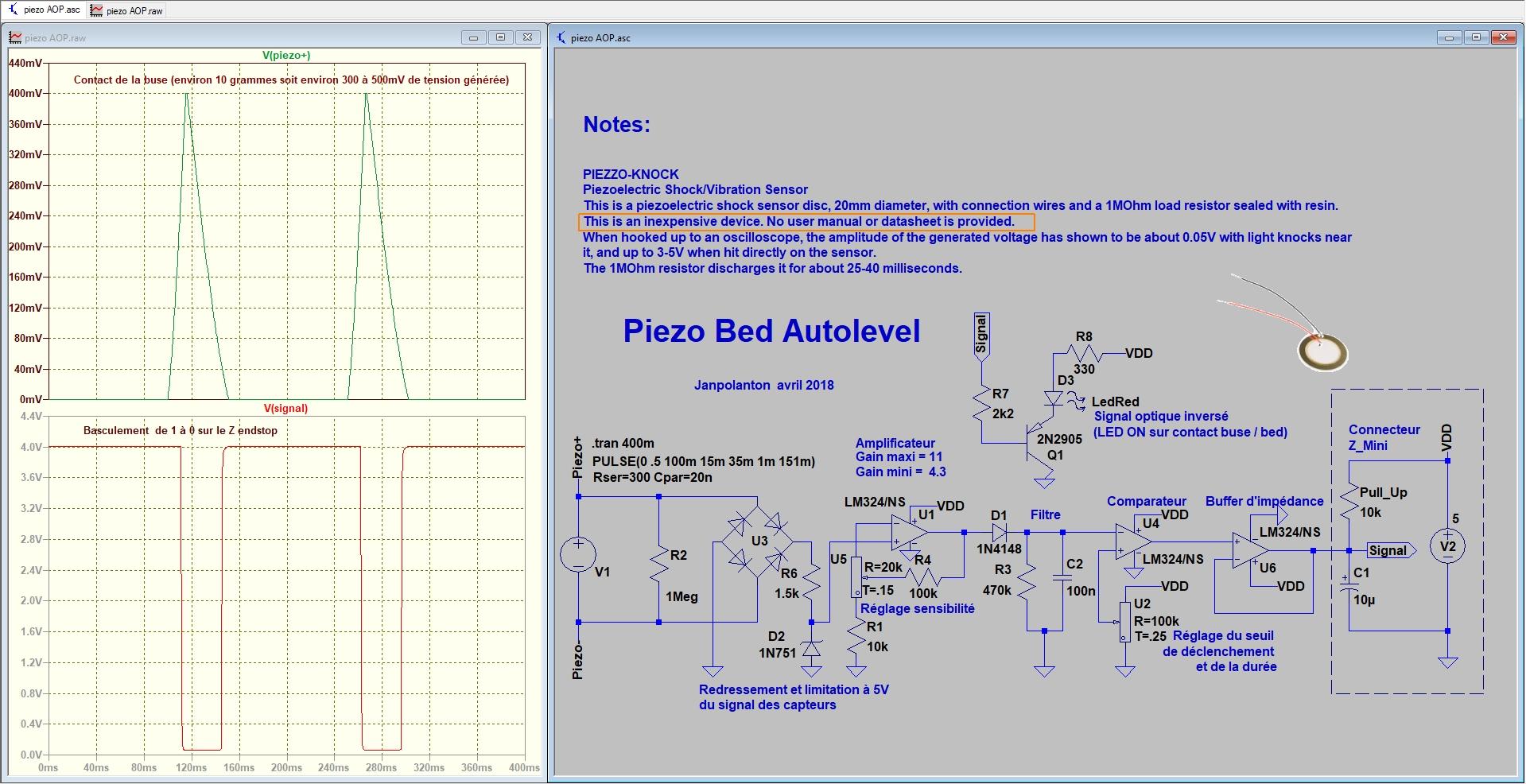Screen dimensions: 1526x784
Task: Click the Gain maxi = 11 text
Action: 899,457
